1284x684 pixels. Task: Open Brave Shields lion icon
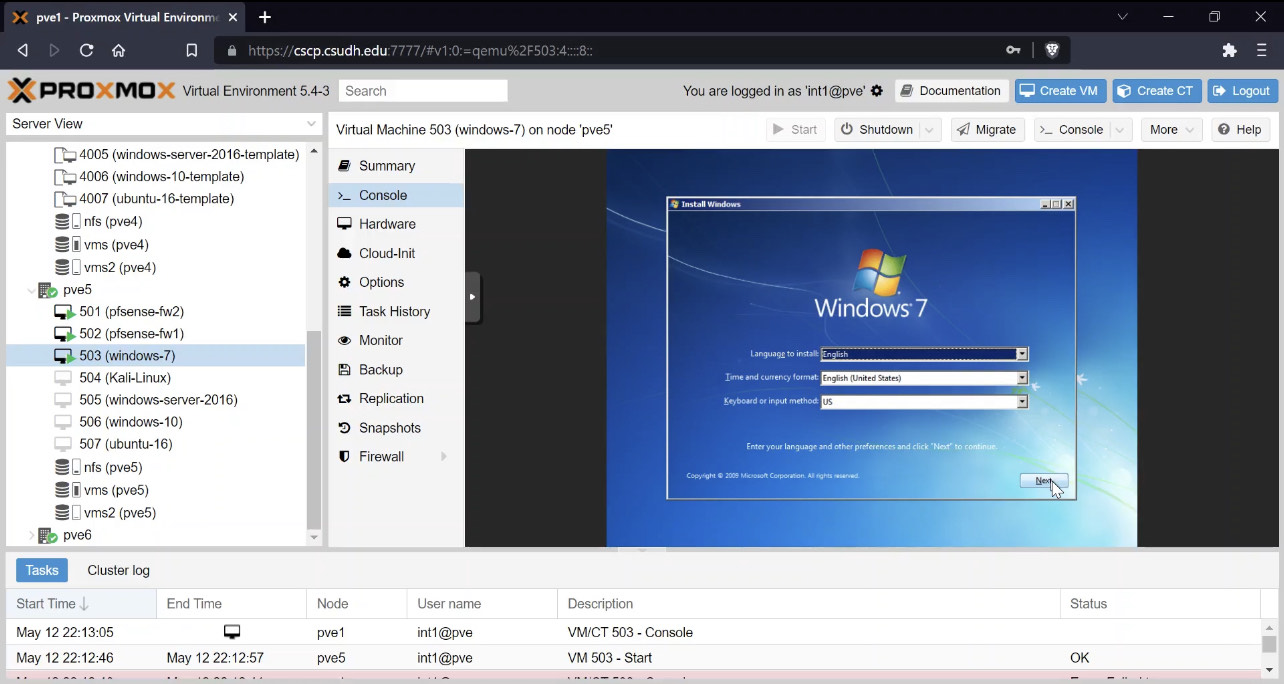1052,50
